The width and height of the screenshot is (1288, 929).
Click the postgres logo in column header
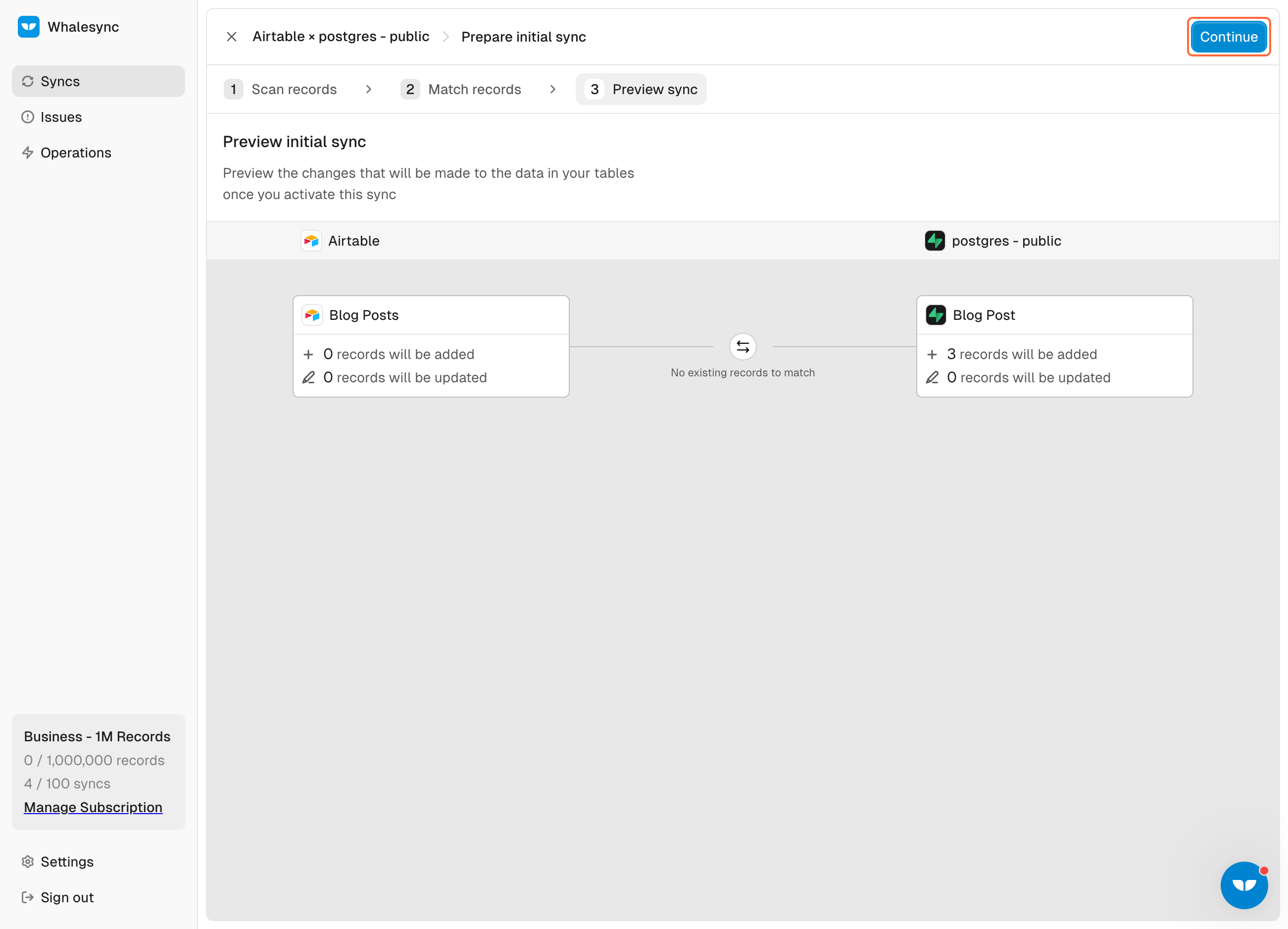pos(935,241)
